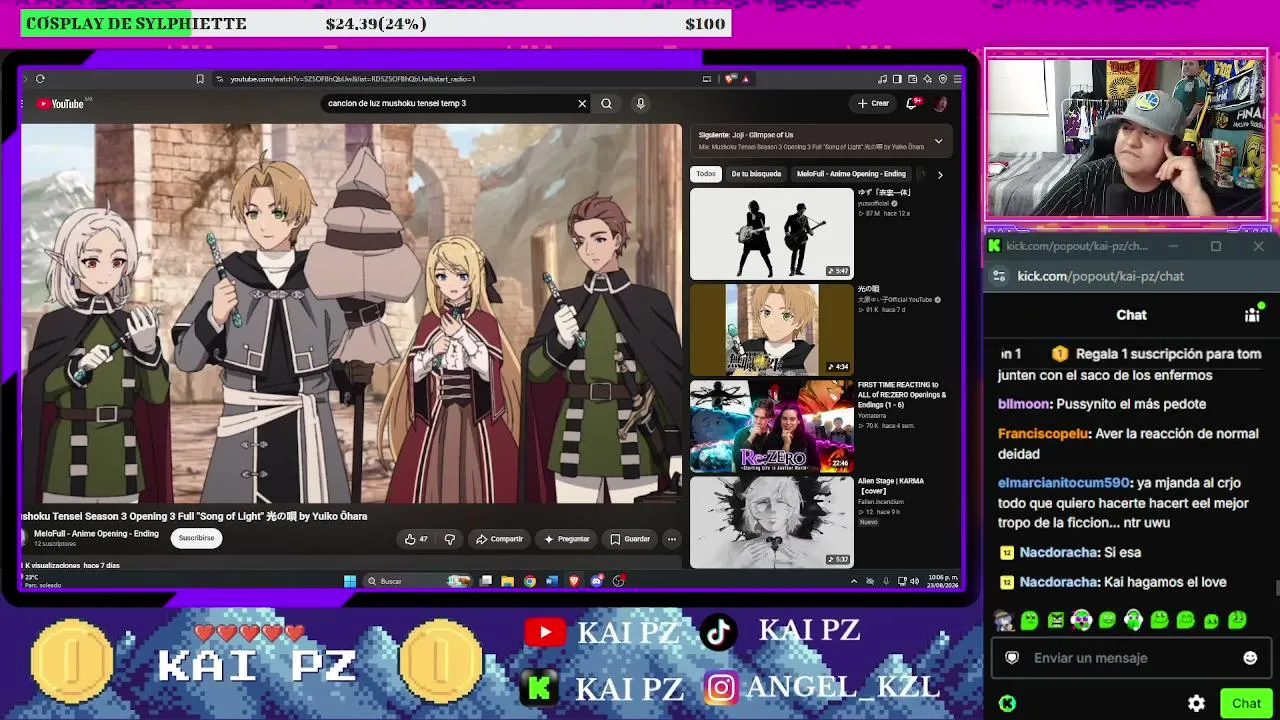Click the Suscribirse button
The image size is (1280, 720).
(196, 538)
